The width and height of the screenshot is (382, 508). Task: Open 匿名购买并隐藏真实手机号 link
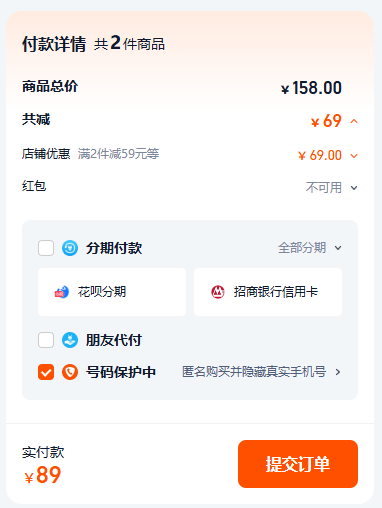click(254, 372)
